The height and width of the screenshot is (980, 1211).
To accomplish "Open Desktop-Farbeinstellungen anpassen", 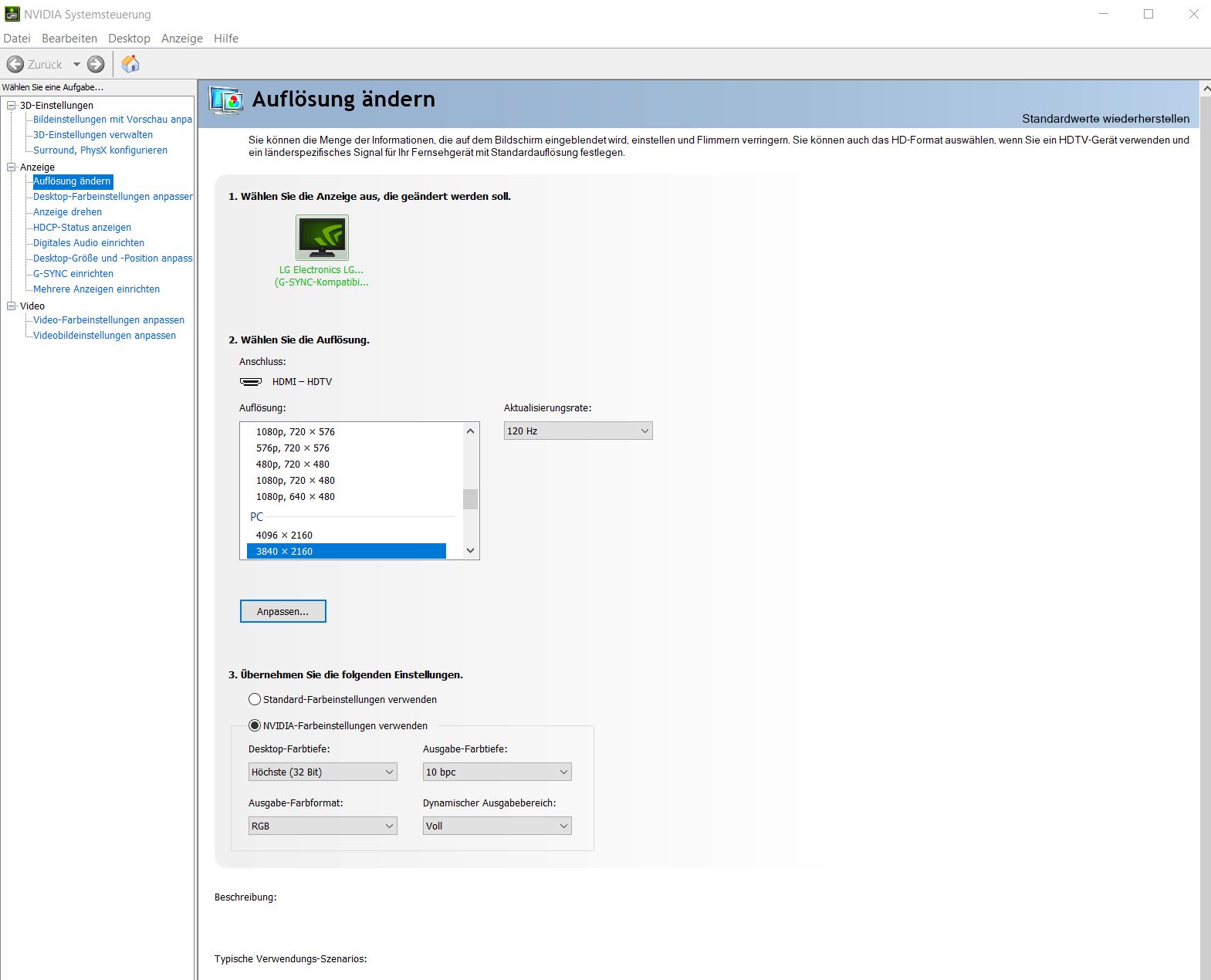I will pyautogui.click(x=113, y=196).
